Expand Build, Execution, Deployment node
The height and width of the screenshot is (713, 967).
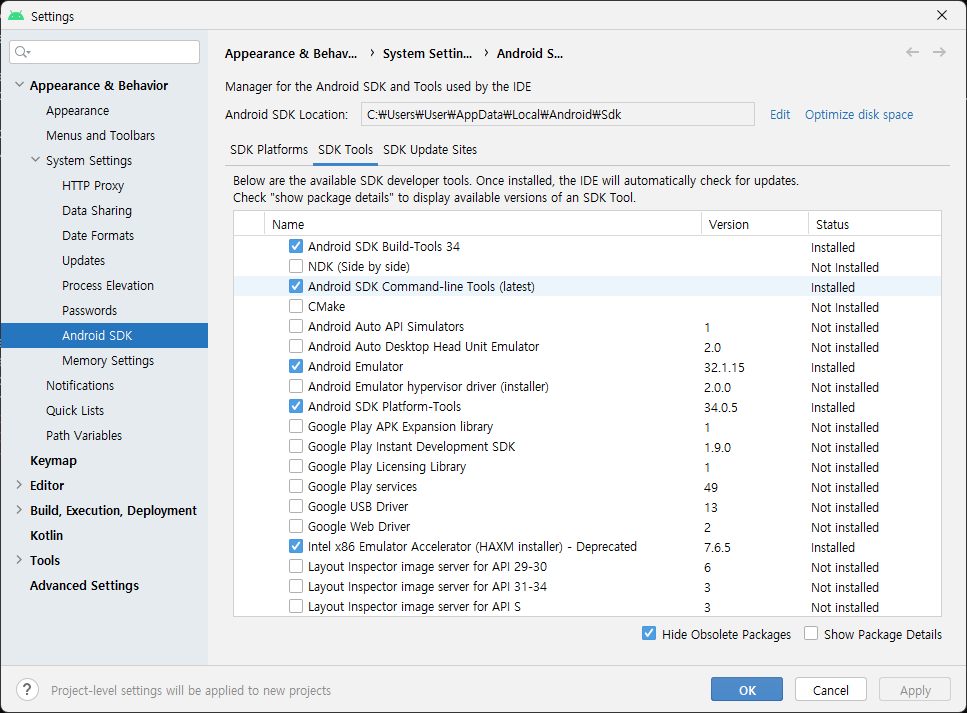tap(19, 509)
